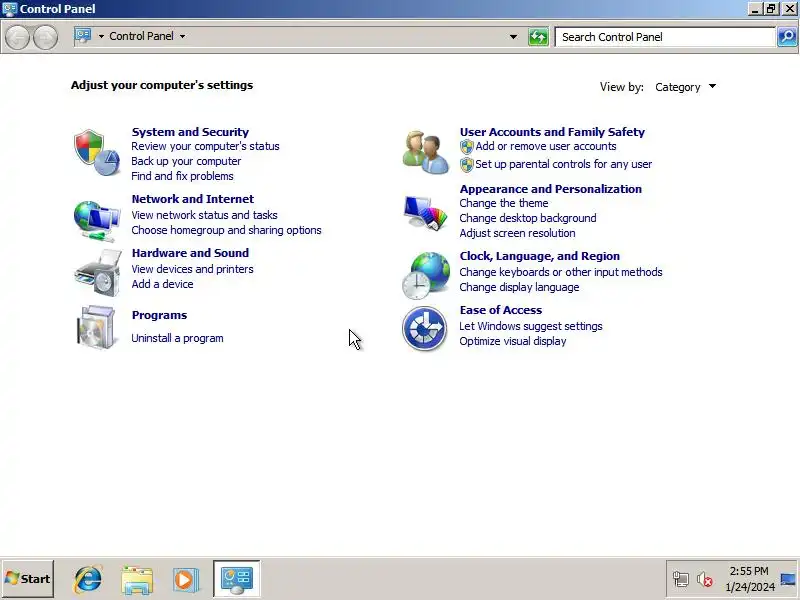Open the Programs category heading
This screenshot has width=800, height=600.
[x=159, y=315]
